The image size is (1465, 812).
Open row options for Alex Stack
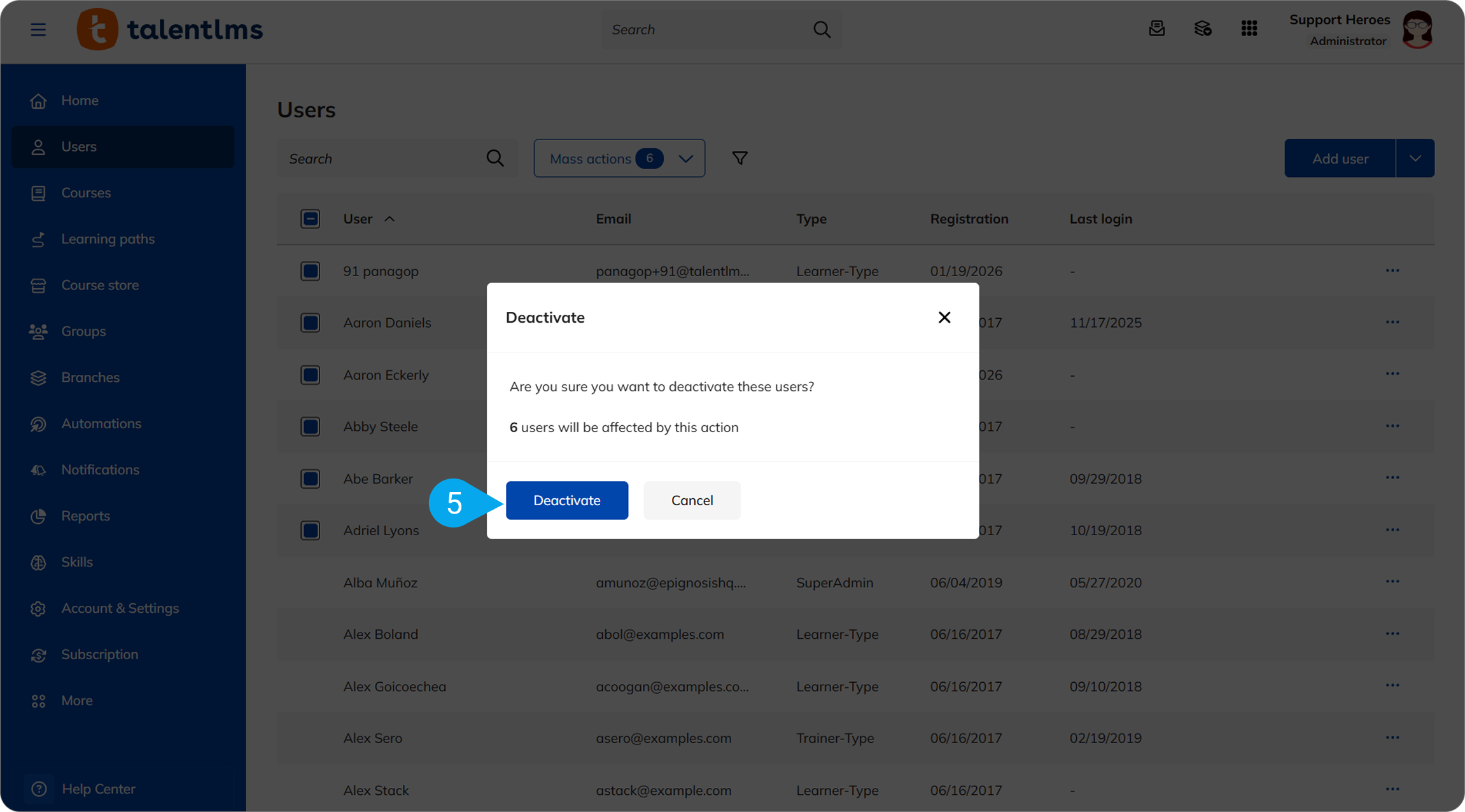[1392, 789]
